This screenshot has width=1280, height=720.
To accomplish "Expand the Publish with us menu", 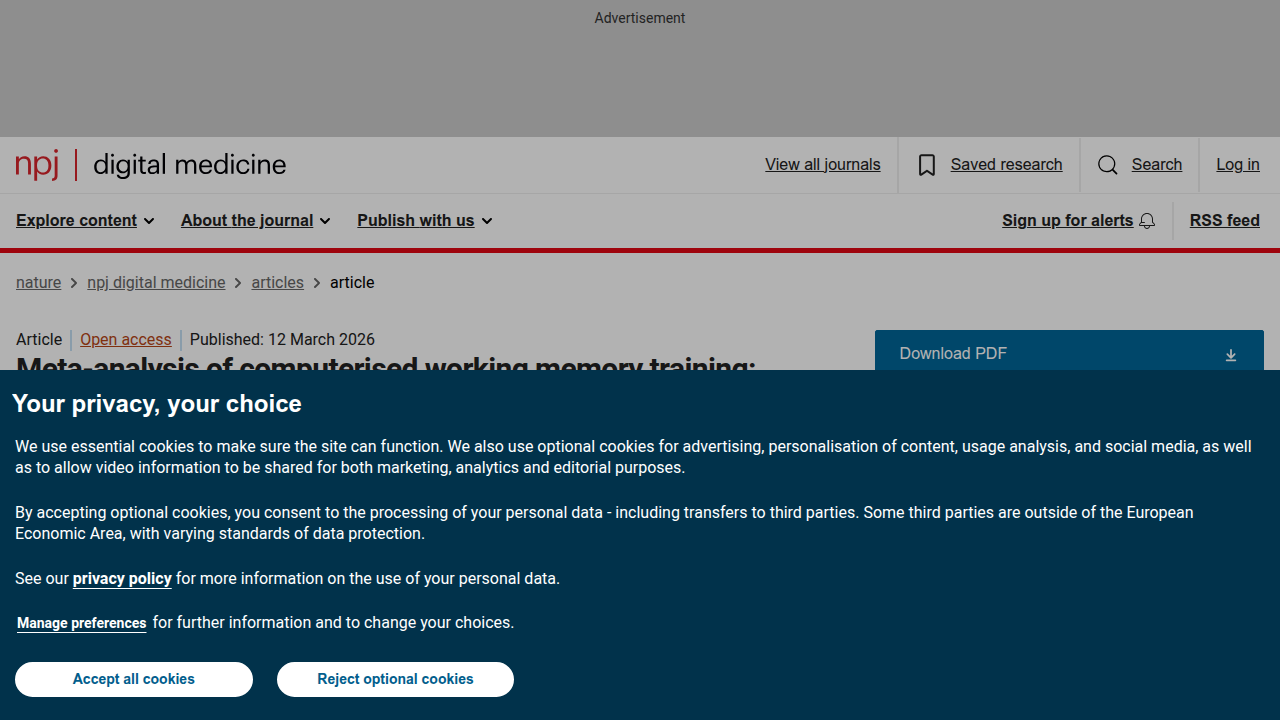I will (x=425, y=220).
